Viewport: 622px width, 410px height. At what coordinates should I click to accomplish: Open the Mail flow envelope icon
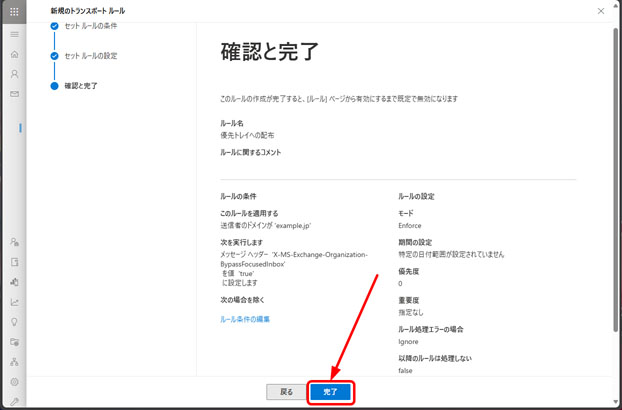coord(14,94)
